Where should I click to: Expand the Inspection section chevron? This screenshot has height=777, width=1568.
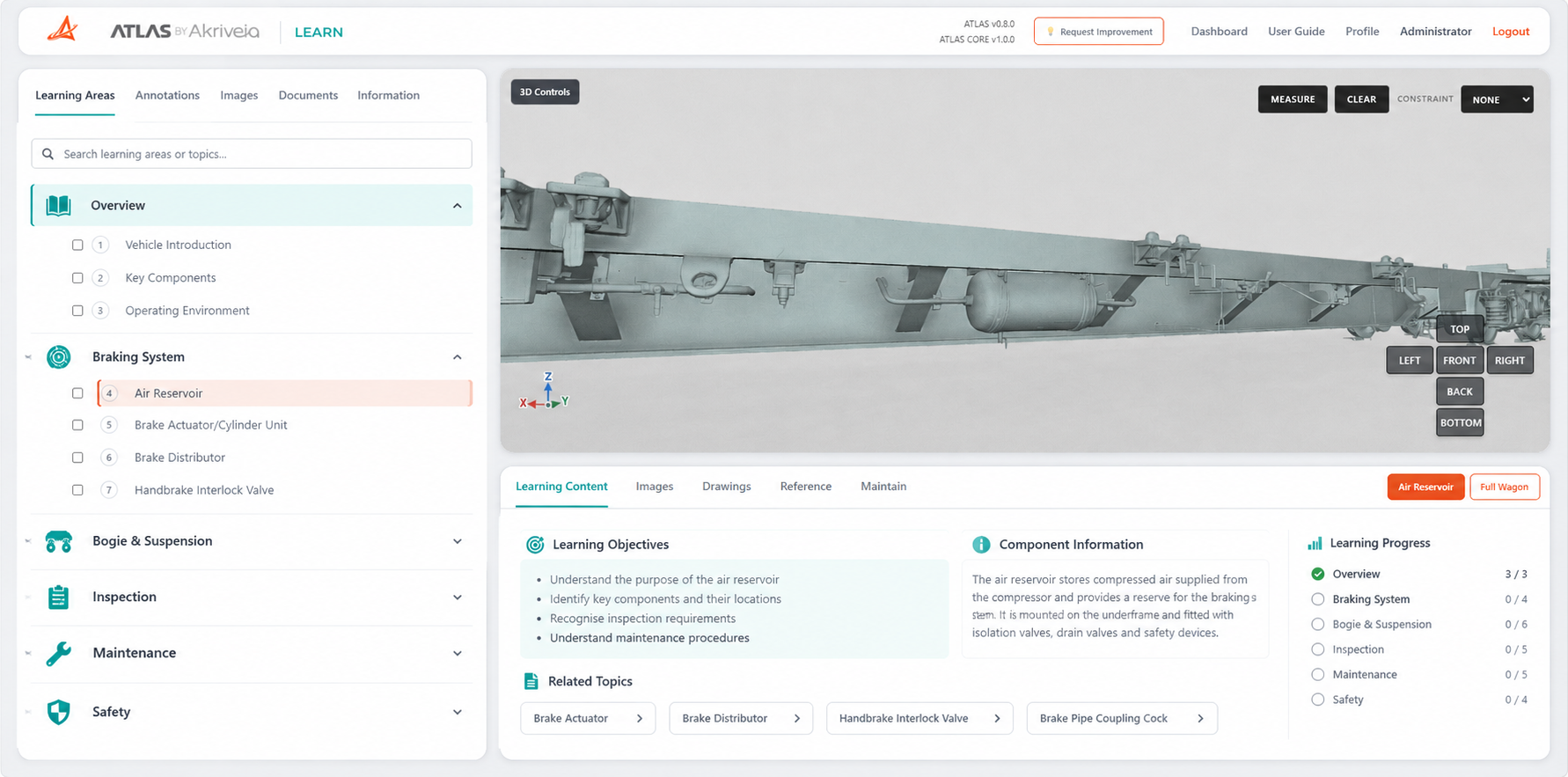(458, 597)
